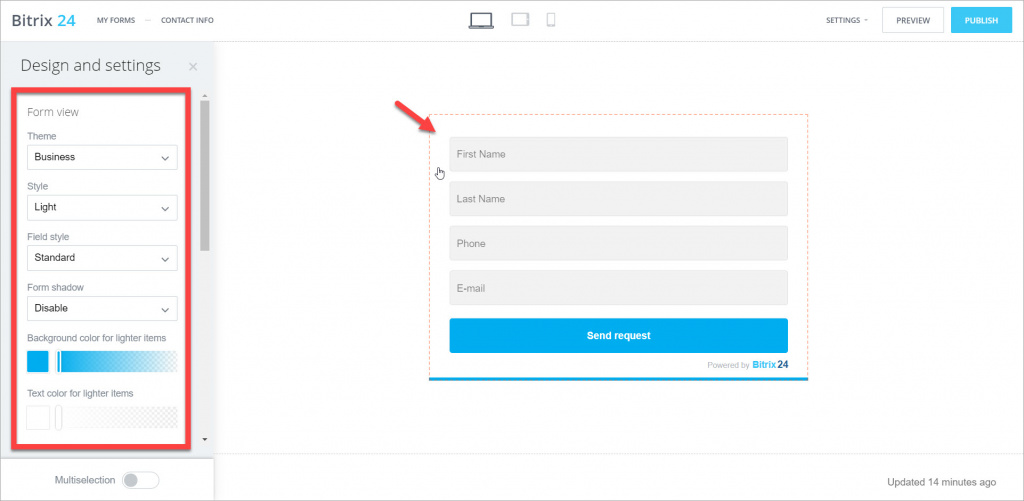Switch to mobile phone preview icon
This screenshot has width=1024, height=501.
(551, 20)
